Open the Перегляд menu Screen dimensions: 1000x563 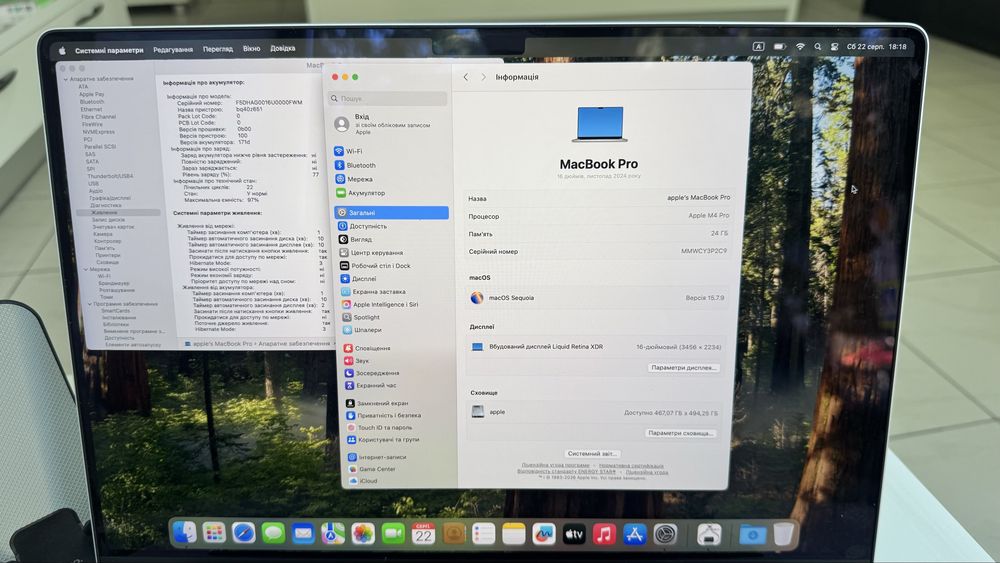(217, 48)
